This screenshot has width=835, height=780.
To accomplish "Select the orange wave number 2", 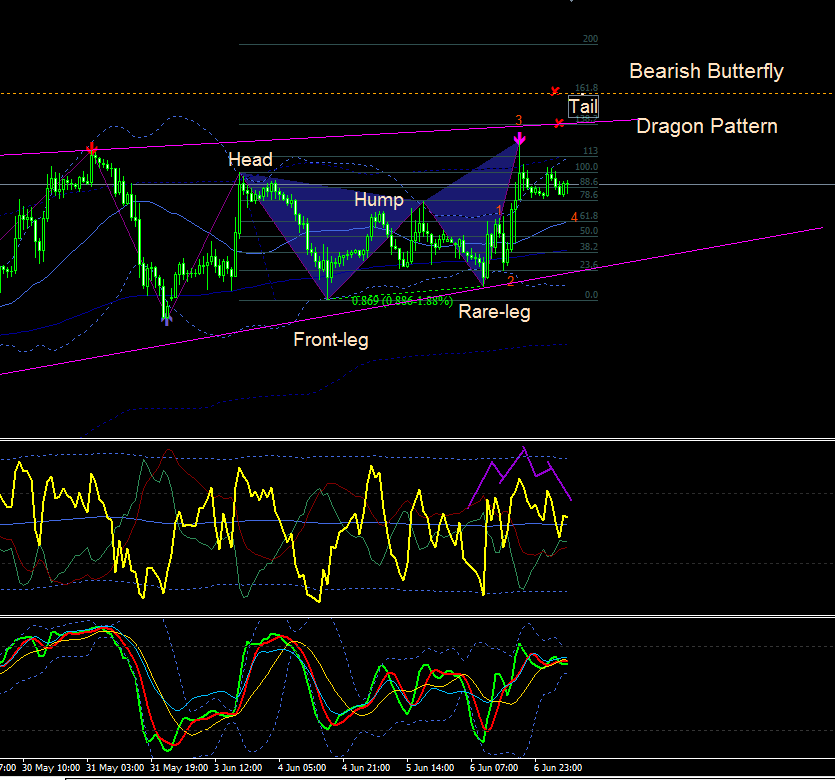I will [511, 281].
